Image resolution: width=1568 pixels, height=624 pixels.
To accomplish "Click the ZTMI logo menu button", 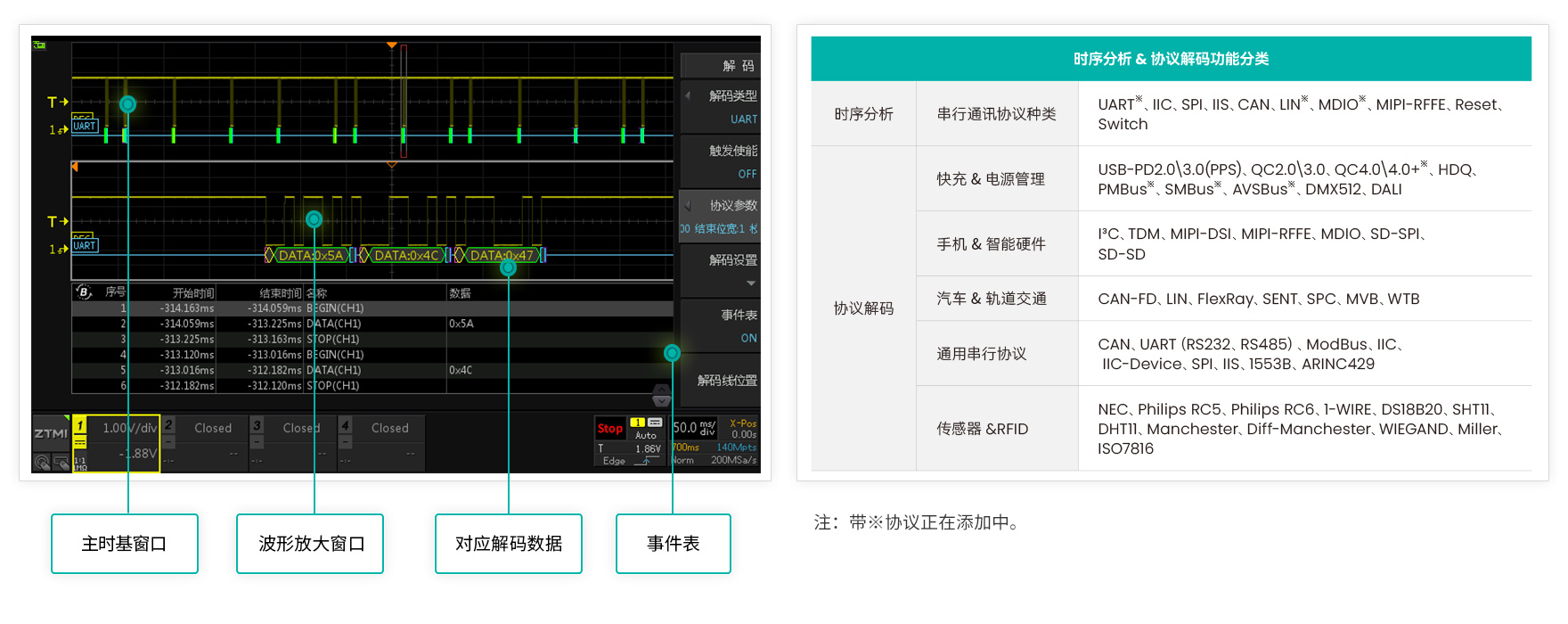I will (x=51, y=434).
